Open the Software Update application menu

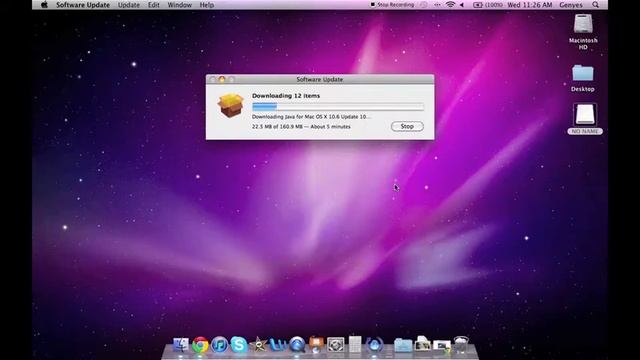click(83, 5)
